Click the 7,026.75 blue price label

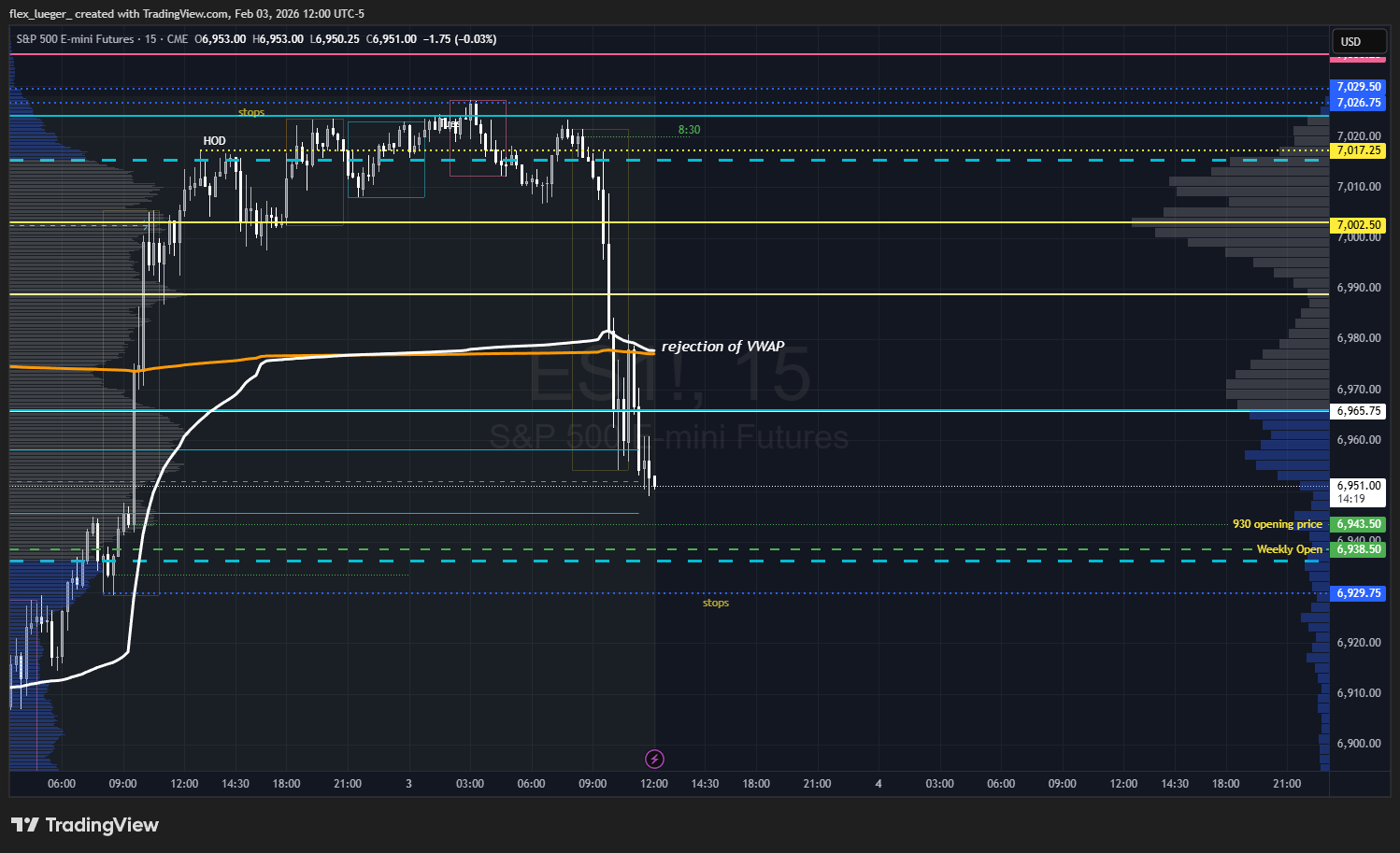[x=1358, y=103]
